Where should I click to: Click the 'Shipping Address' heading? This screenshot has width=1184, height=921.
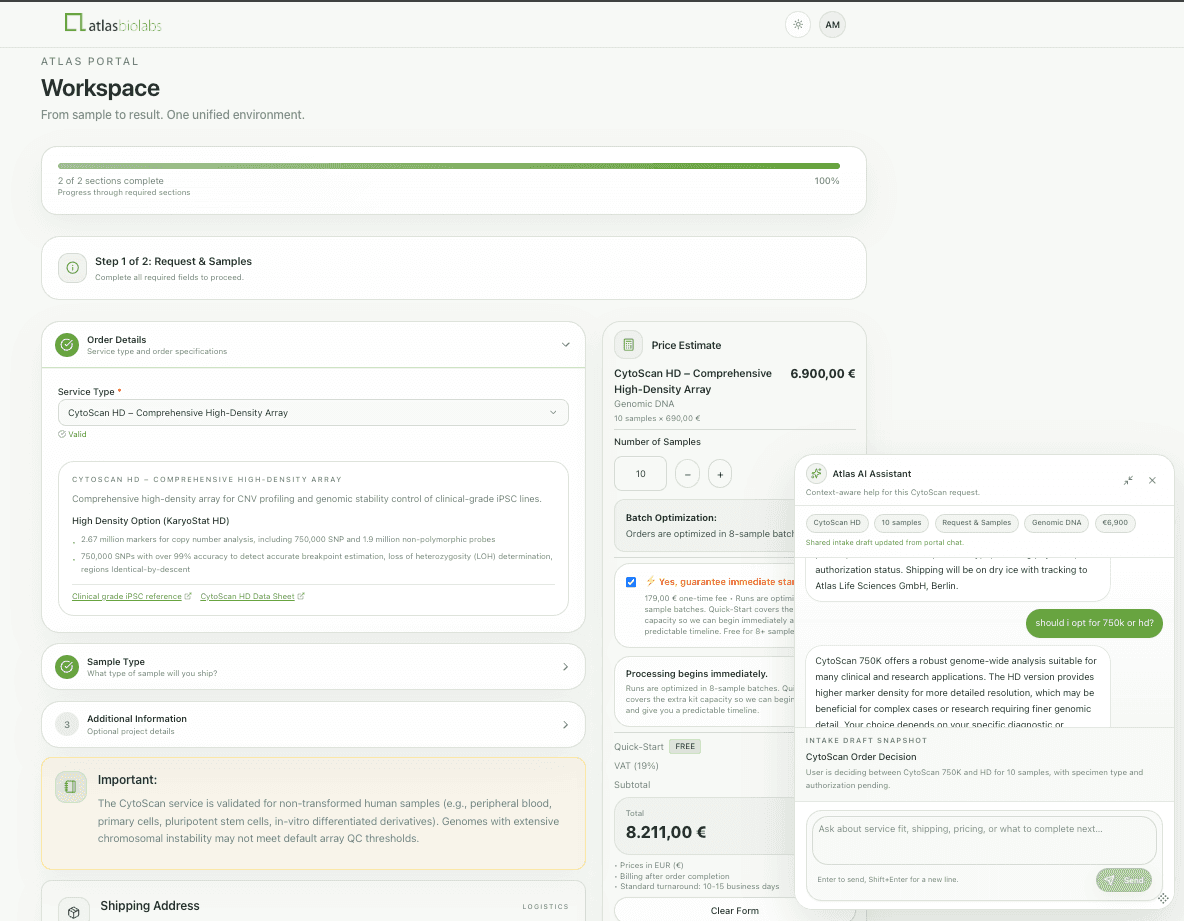(x=150, y=906)
